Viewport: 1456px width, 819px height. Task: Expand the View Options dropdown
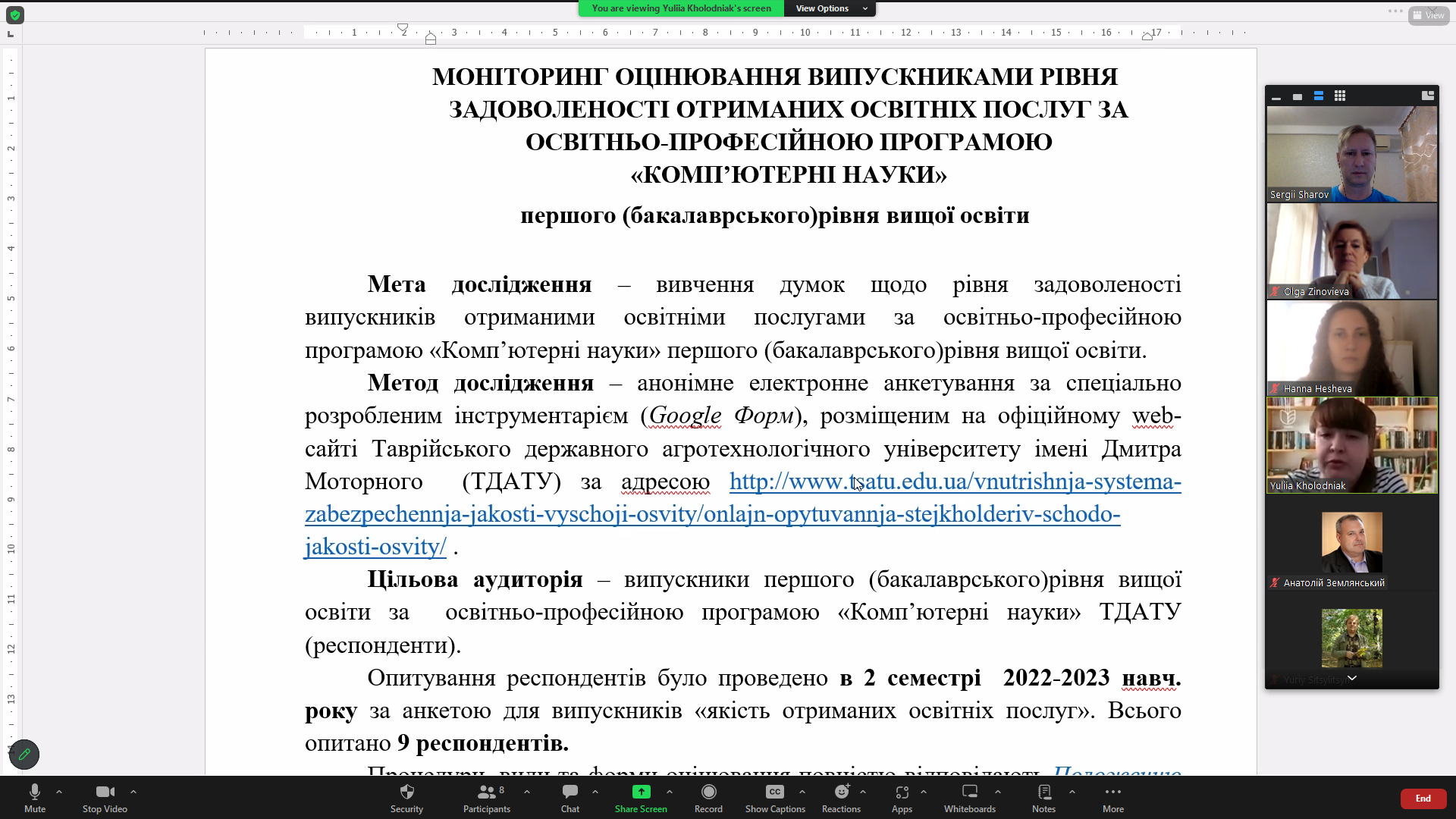[x=830, y=8]
